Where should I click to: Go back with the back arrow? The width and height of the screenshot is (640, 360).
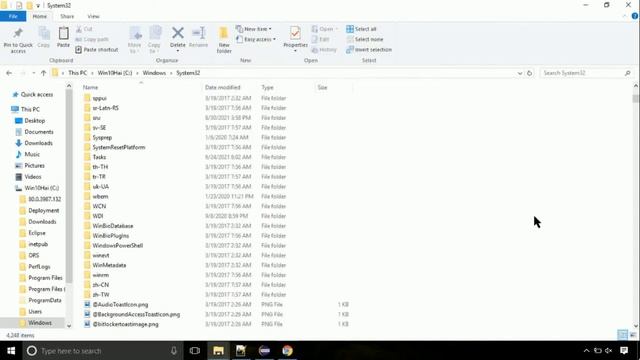coord(9,73)
